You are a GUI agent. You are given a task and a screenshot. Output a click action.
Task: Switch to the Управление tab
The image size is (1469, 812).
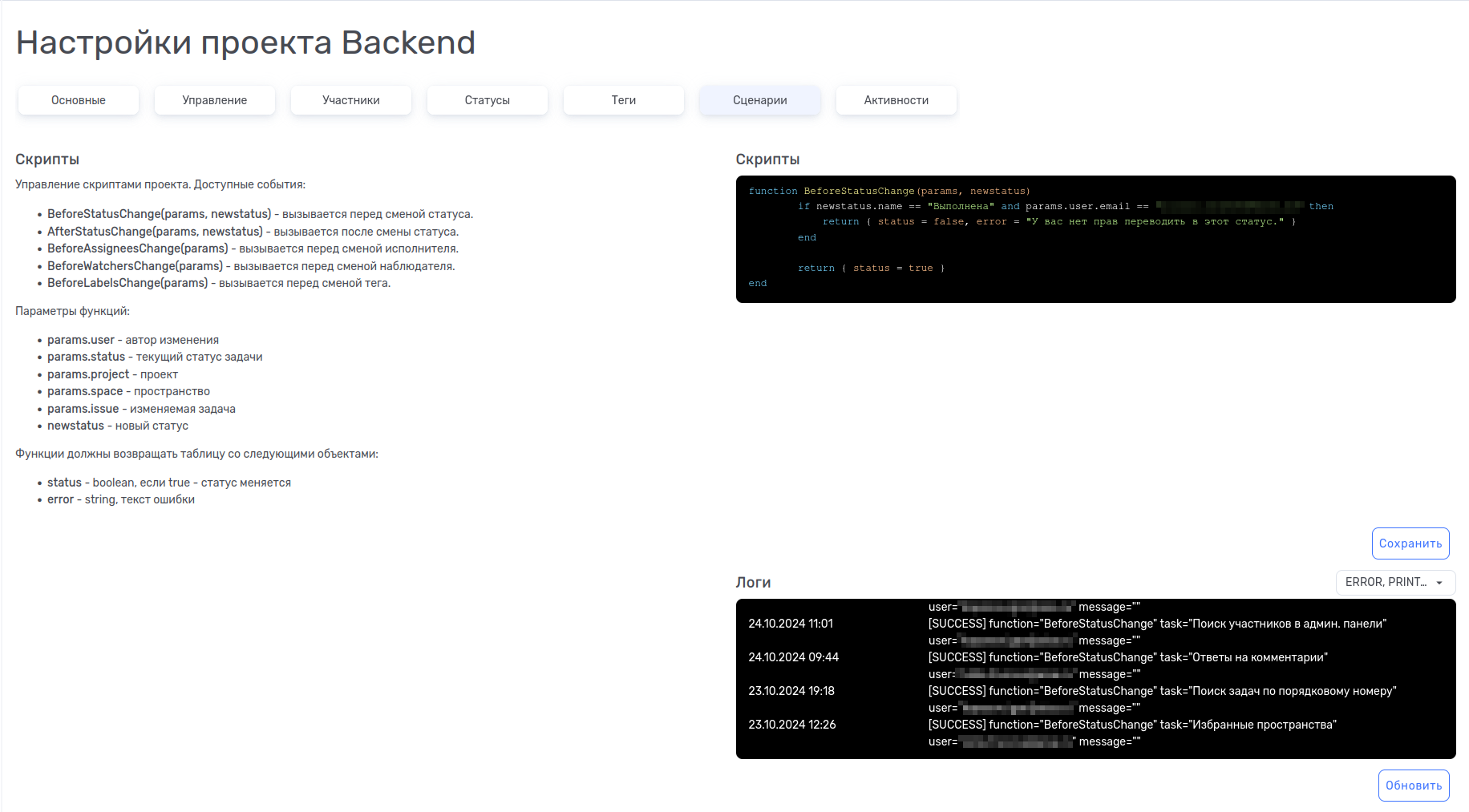click(215, 100)
